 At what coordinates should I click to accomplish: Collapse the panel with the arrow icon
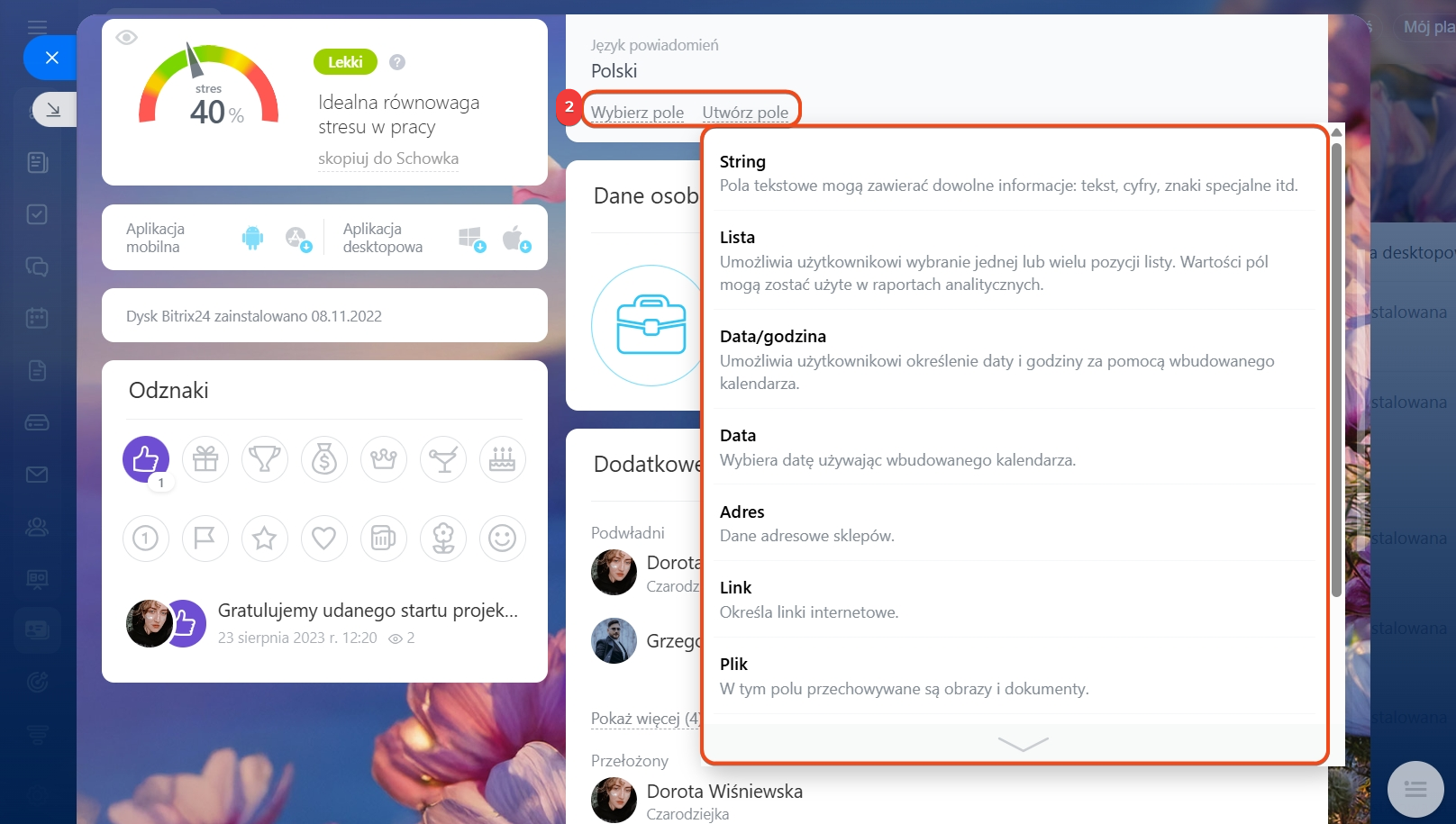54,109
